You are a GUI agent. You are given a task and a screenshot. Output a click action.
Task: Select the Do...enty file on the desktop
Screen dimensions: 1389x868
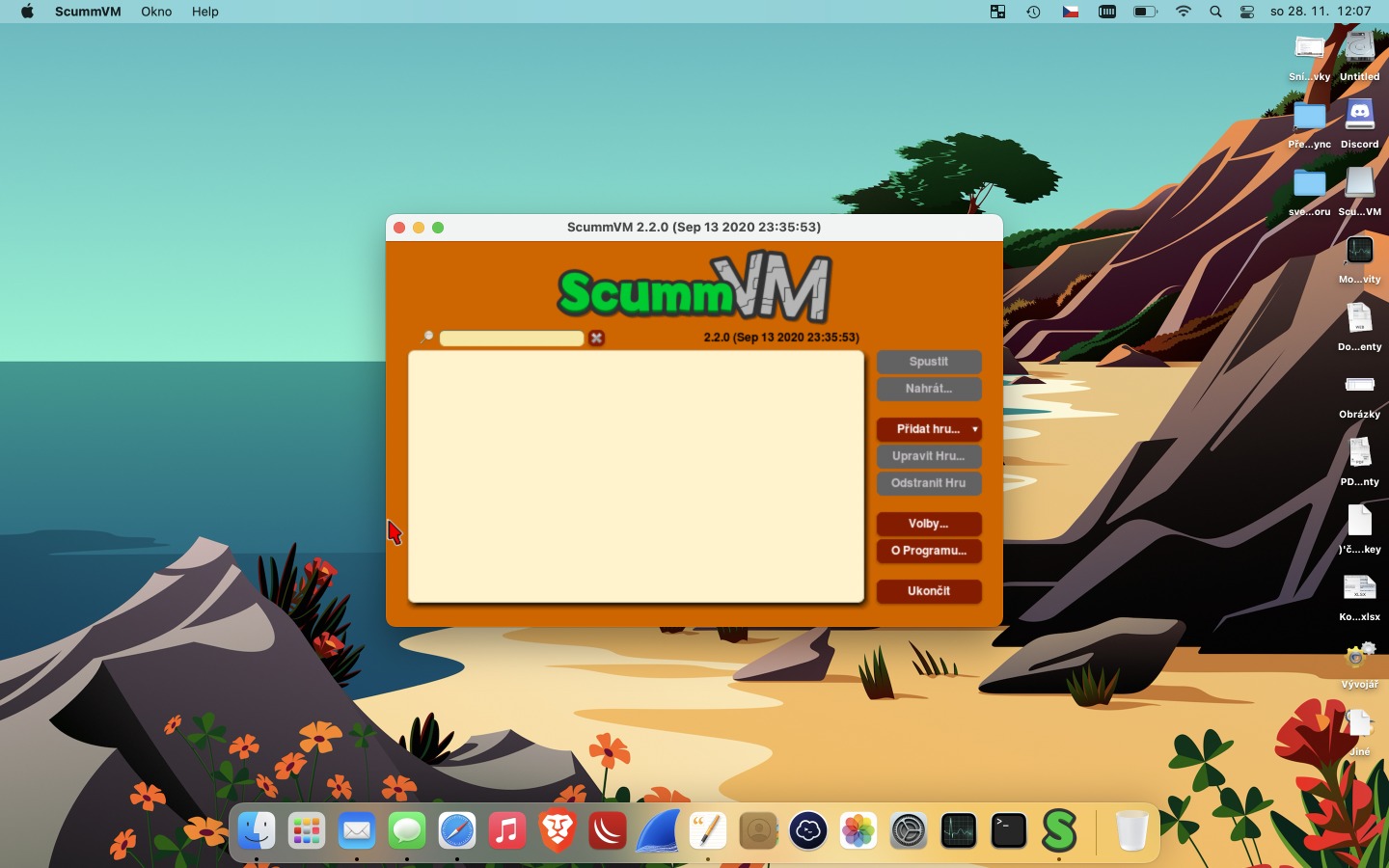[1360, 326]
